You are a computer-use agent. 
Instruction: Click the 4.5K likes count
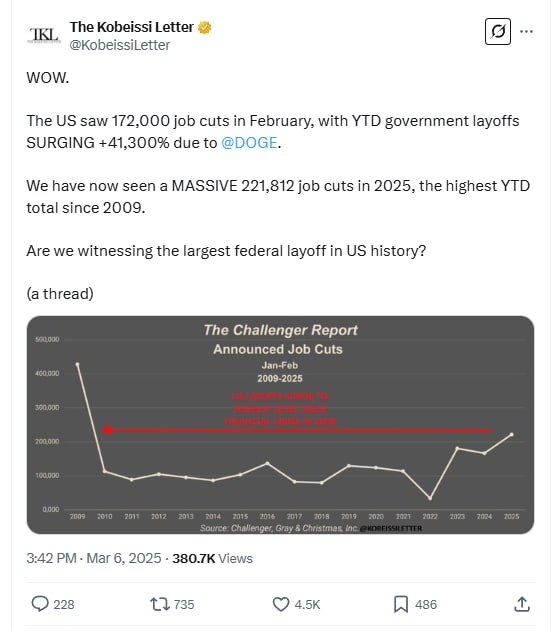point(307,604)
